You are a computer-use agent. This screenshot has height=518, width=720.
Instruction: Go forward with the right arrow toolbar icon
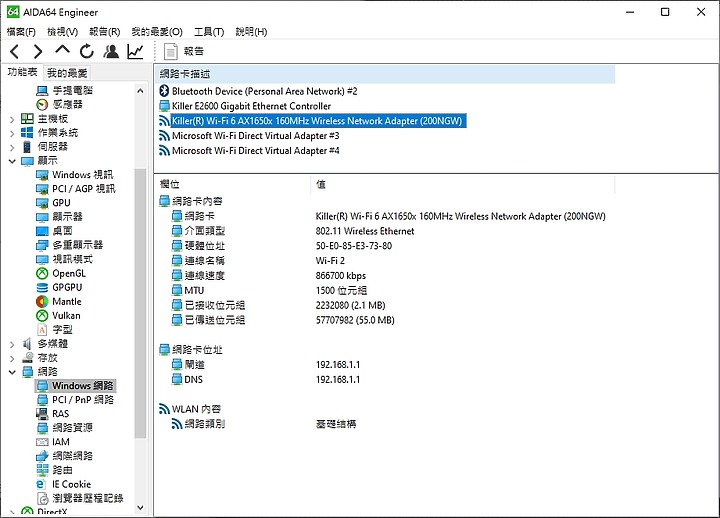point(38,51)
